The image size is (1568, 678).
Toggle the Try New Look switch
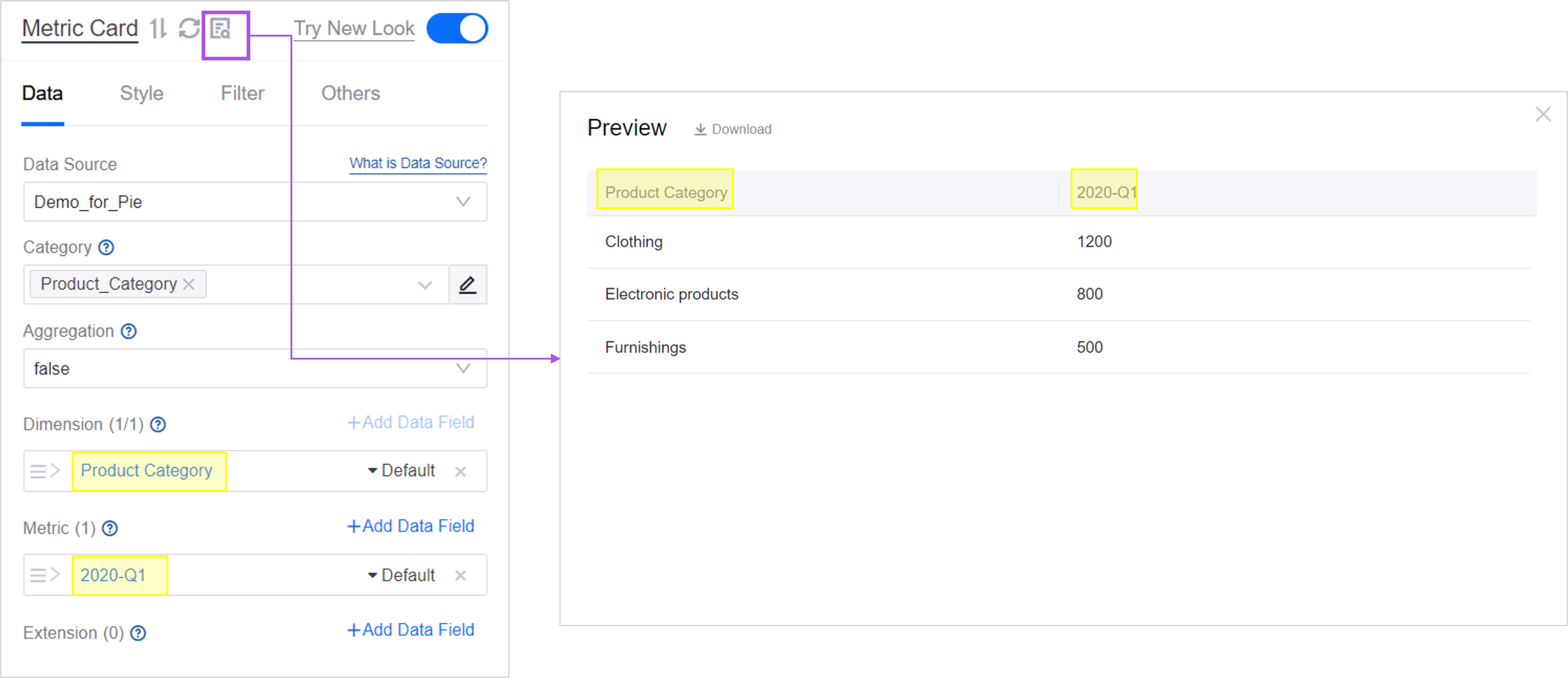click(457, 29)
